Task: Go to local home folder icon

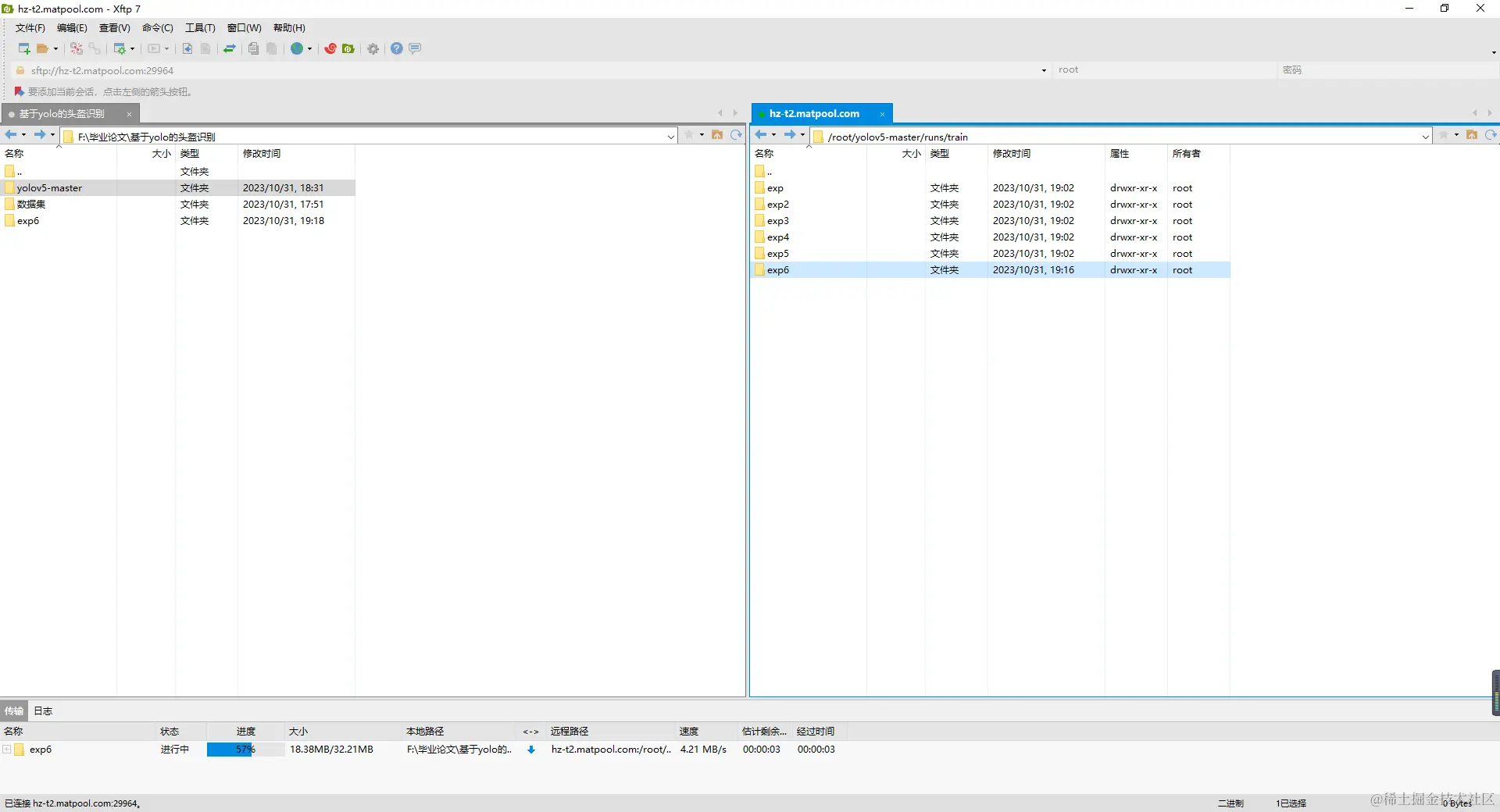Action: click(x=717, y=135)
